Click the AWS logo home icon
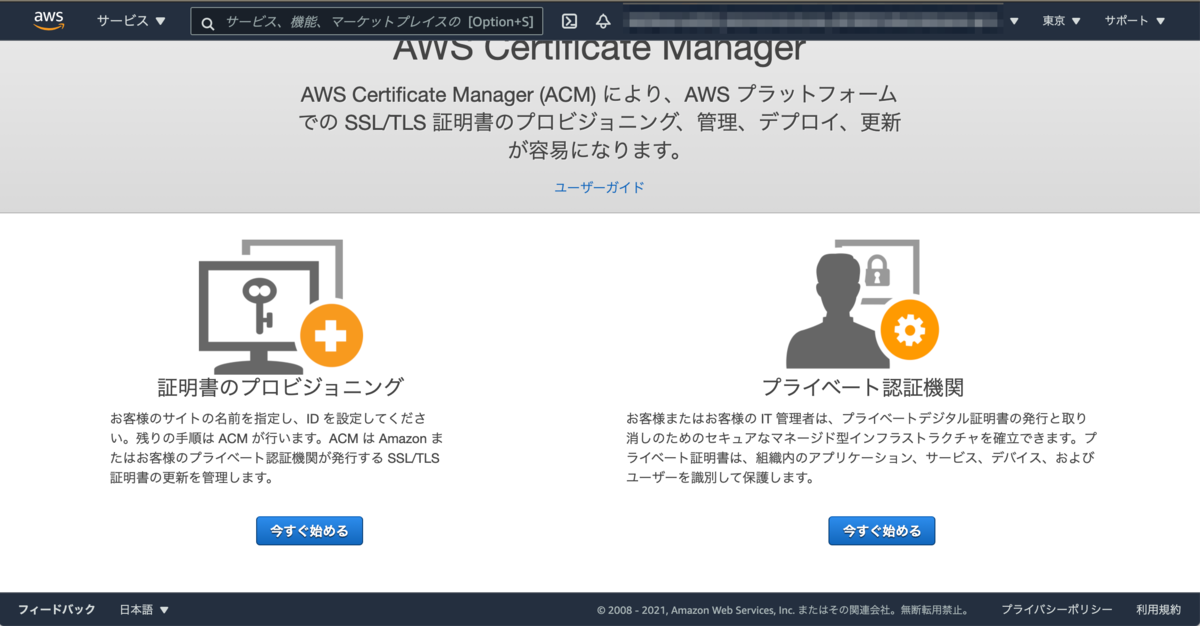Viewport: 1200px width, 626px height. [x=48, y=21]
